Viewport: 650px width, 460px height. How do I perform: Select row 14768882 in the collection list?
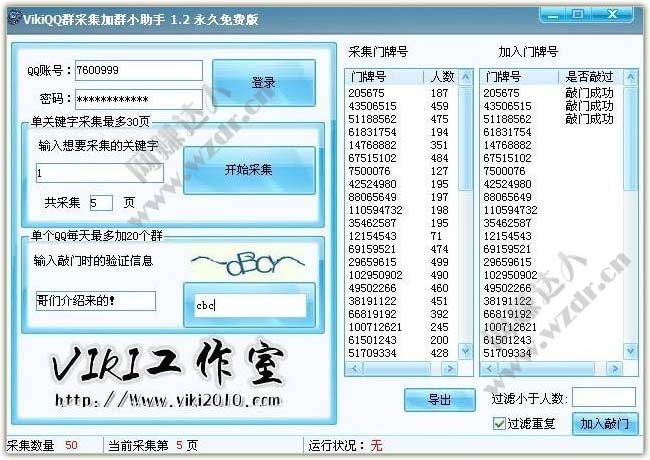pos(402,145)
